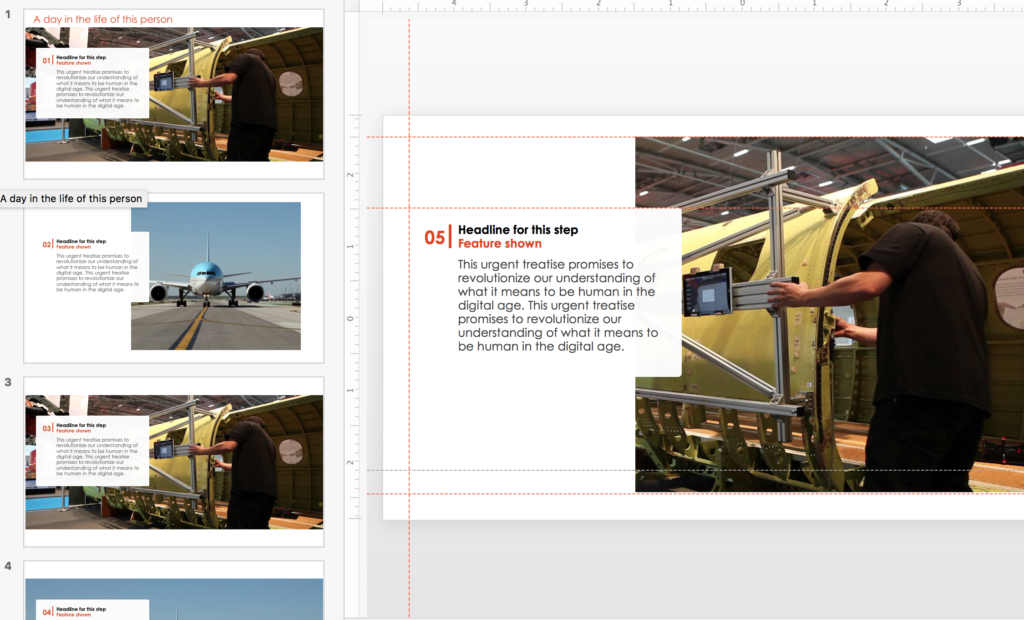The height and width of the screenshot is (620, 1024).
Task: Select slide 2 thumbnail showing the airplane
Action: 174,278
